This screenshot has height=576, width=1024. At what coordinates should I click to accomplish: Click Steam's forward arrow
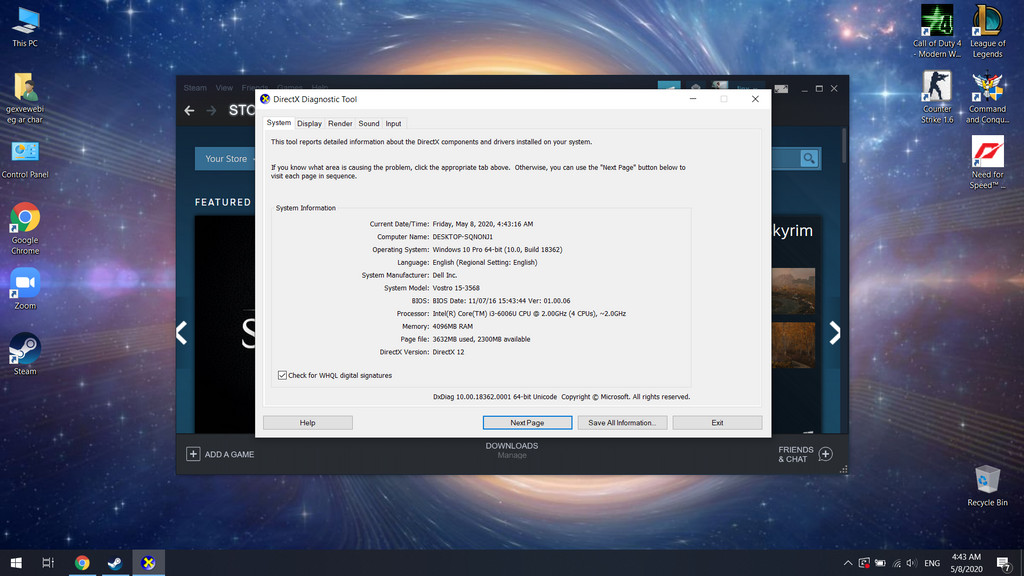pos(211,110)
